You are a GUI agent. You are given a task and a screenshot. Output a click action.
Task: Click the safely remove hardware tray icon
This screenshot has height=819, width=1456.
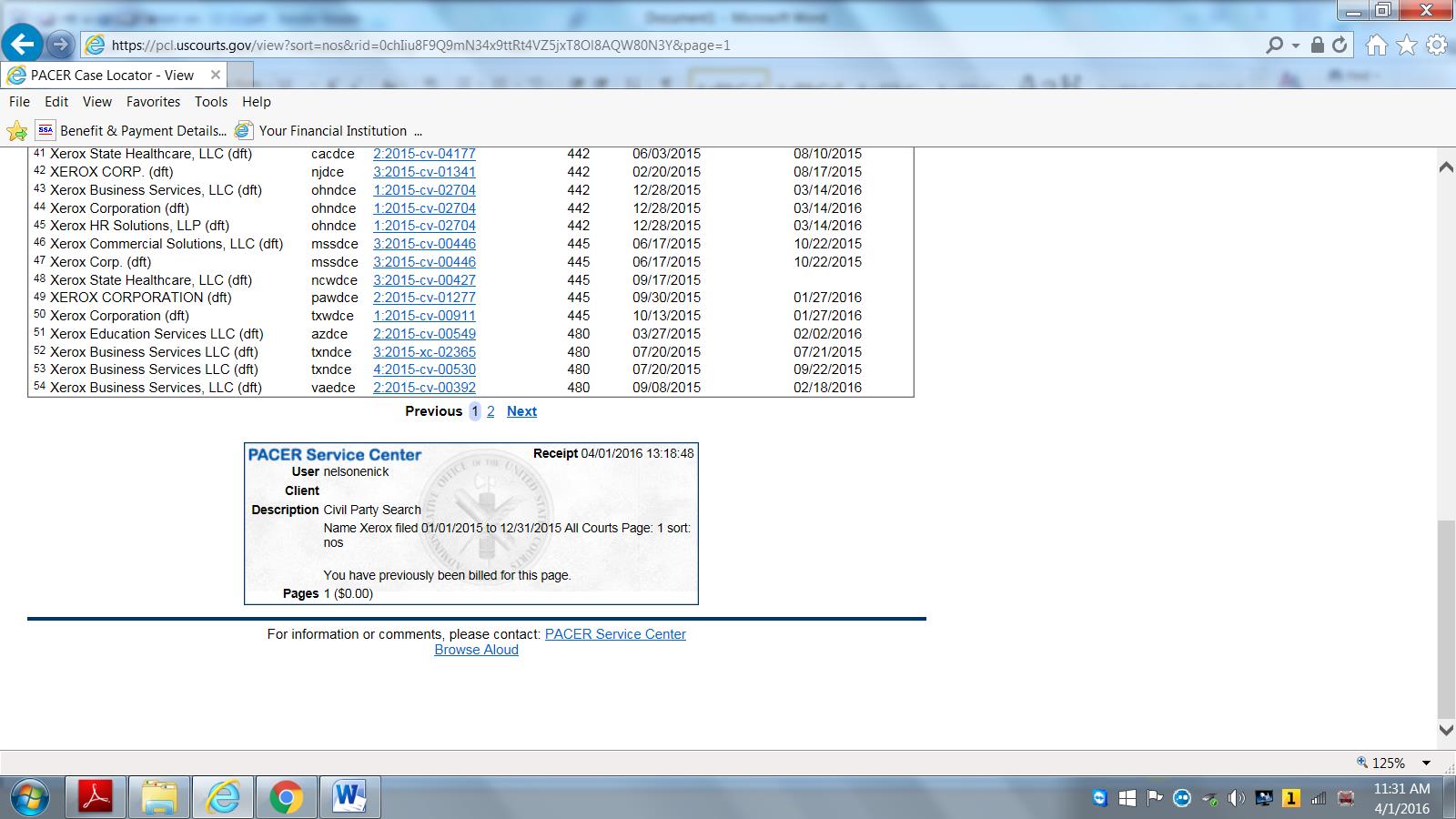point(1209,799)
